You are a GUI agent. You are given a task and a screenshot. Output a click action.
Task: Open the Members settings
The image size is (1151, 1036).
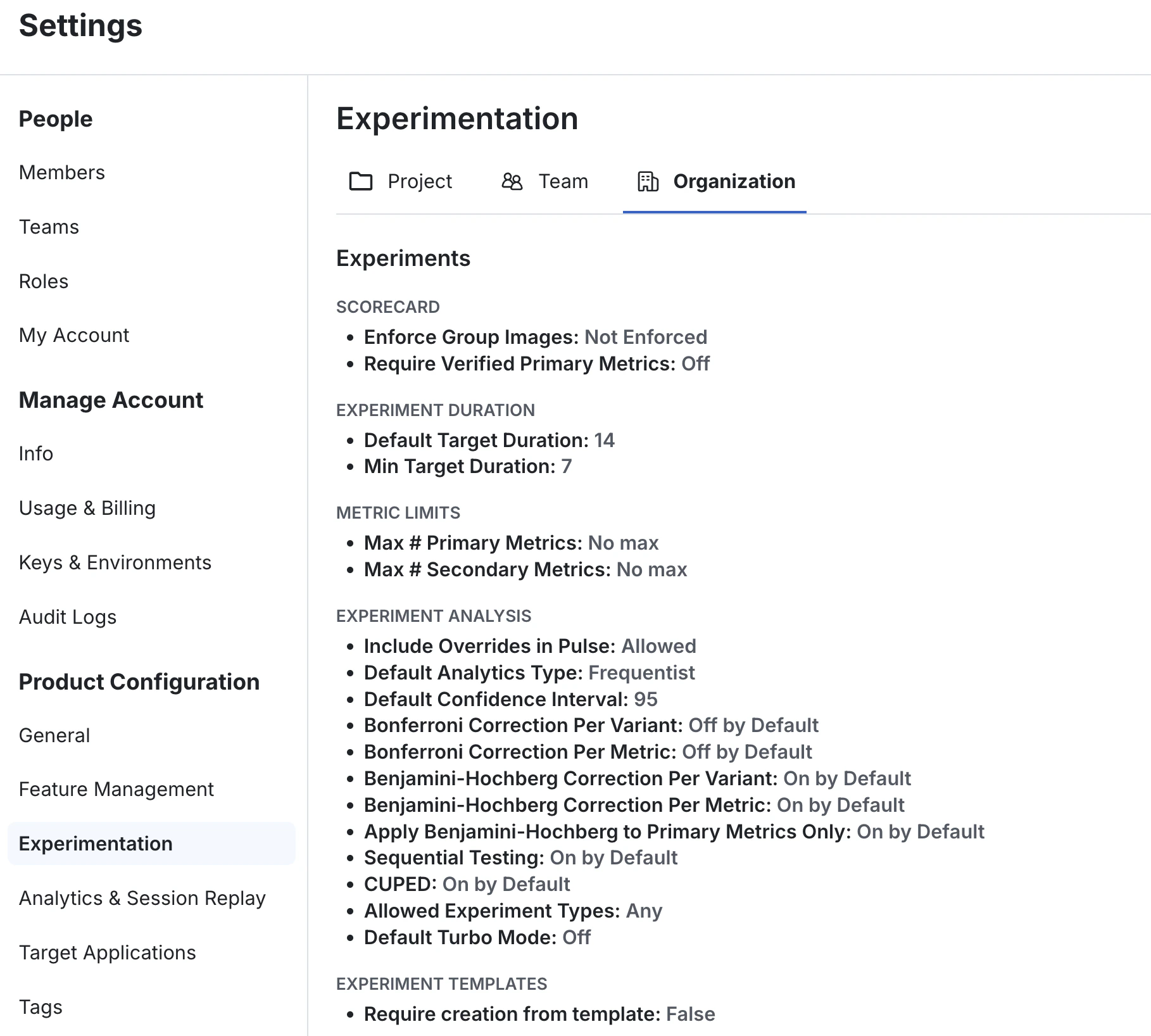pyautogui.click(x=61, y=172)
